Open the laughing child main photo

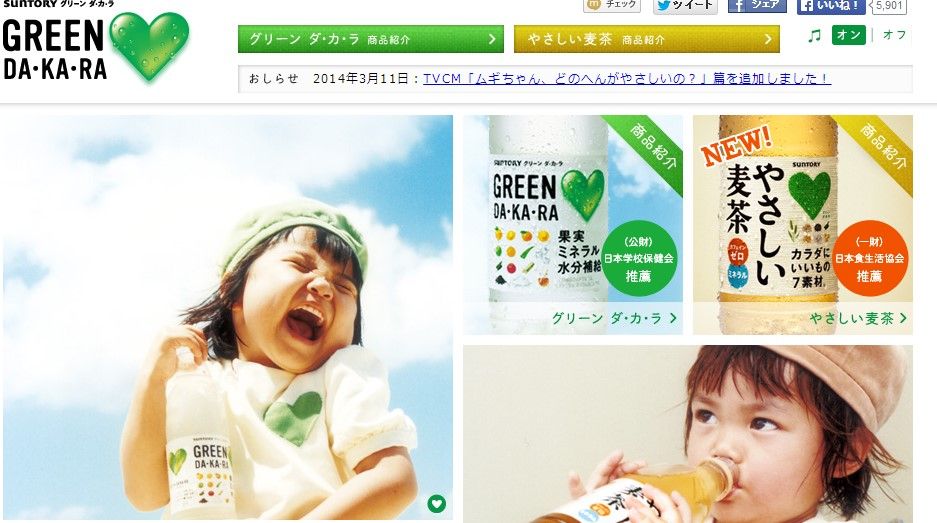(228, 317)
